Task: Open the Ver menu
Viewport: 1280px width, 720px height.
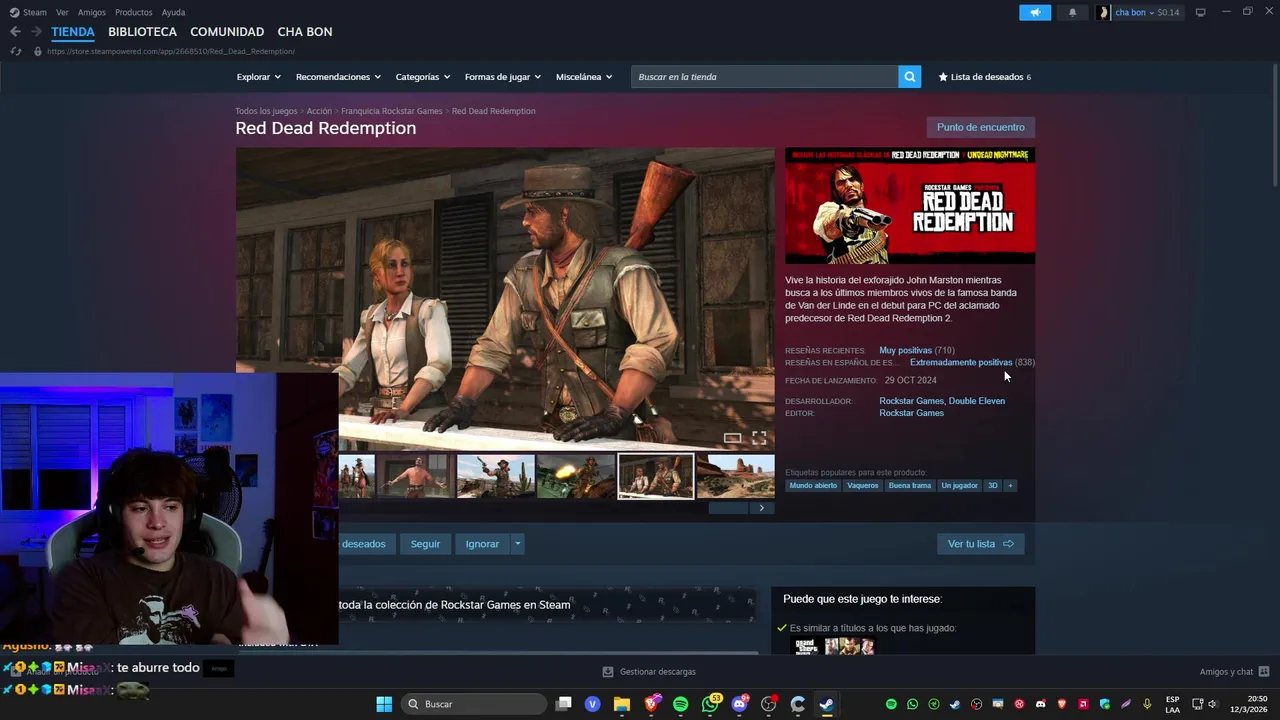Action: 62,12
